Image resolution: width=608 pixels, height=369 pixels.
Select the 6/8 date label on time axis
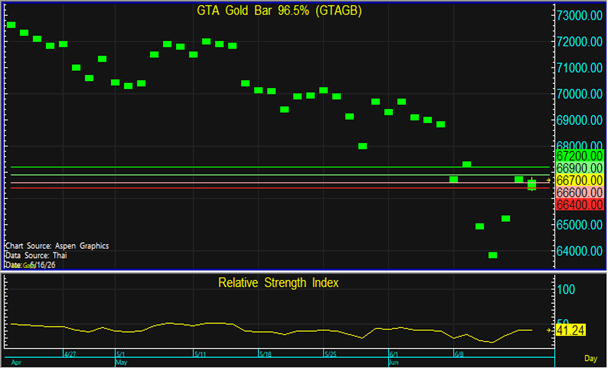click(x=459, y=354)
